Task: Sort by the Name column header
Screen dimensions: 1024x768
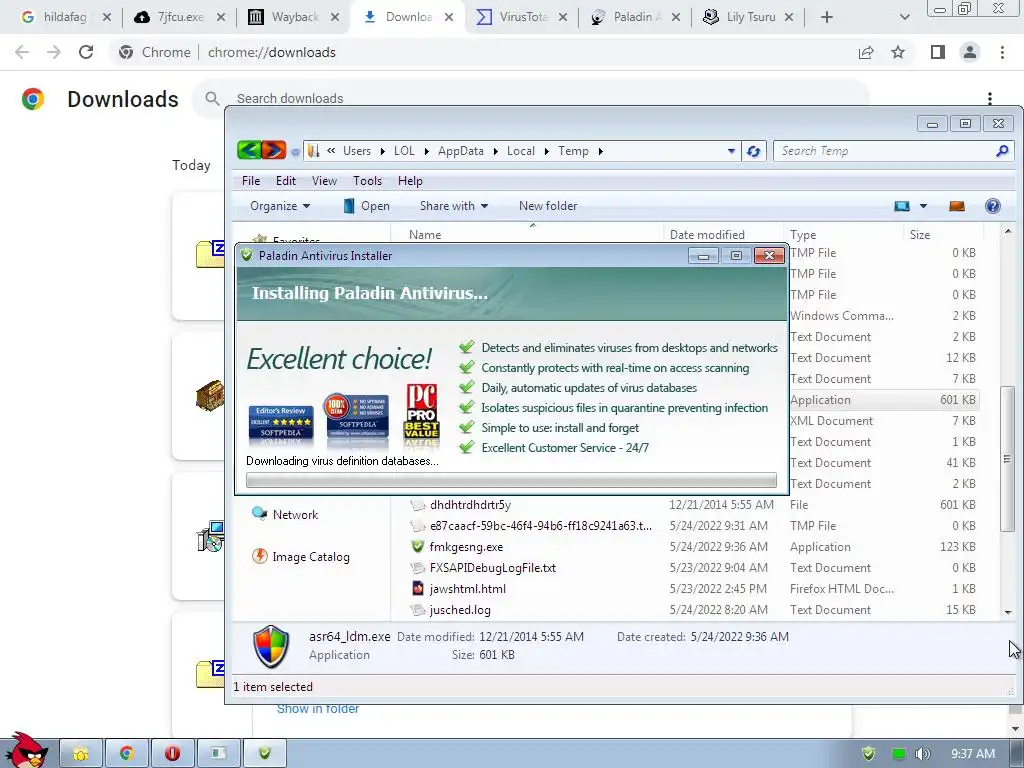Action: coord(527,234)
